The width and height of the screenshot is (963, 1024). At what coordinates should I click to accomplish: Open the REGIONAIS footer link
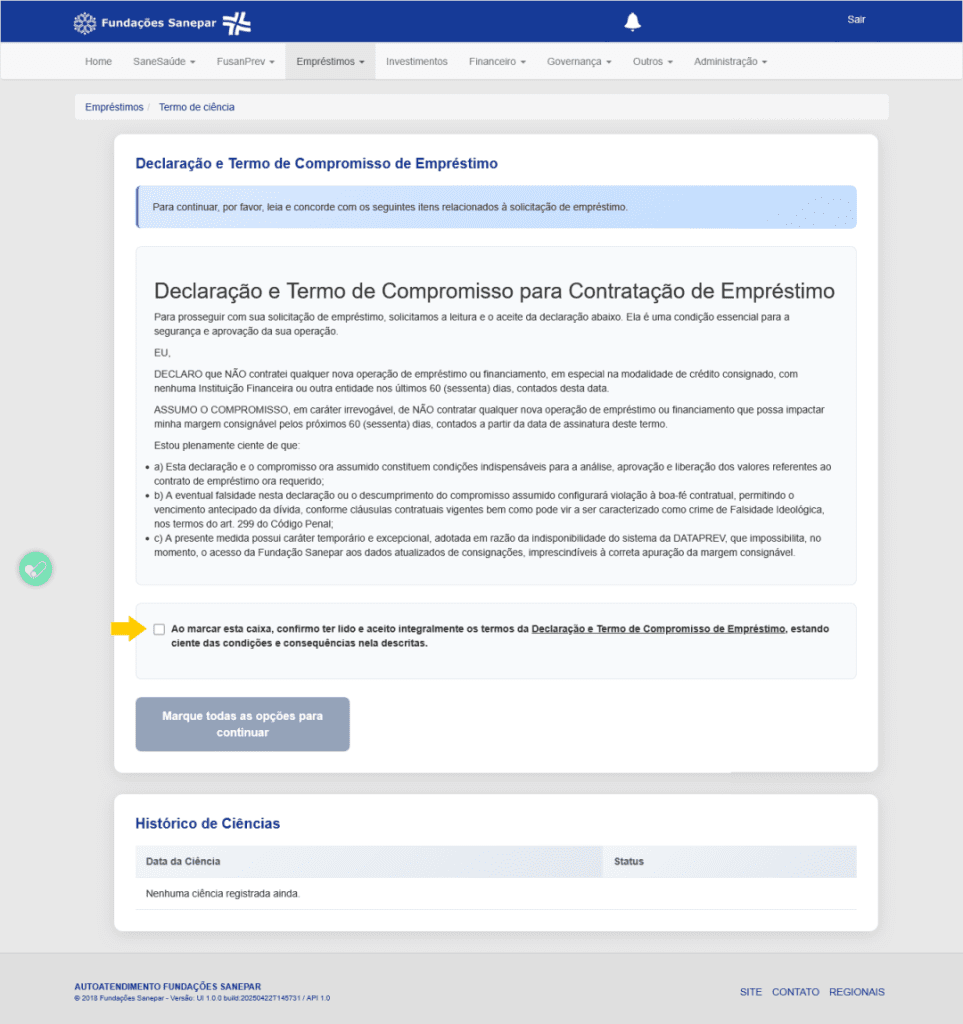click(857, 992)
